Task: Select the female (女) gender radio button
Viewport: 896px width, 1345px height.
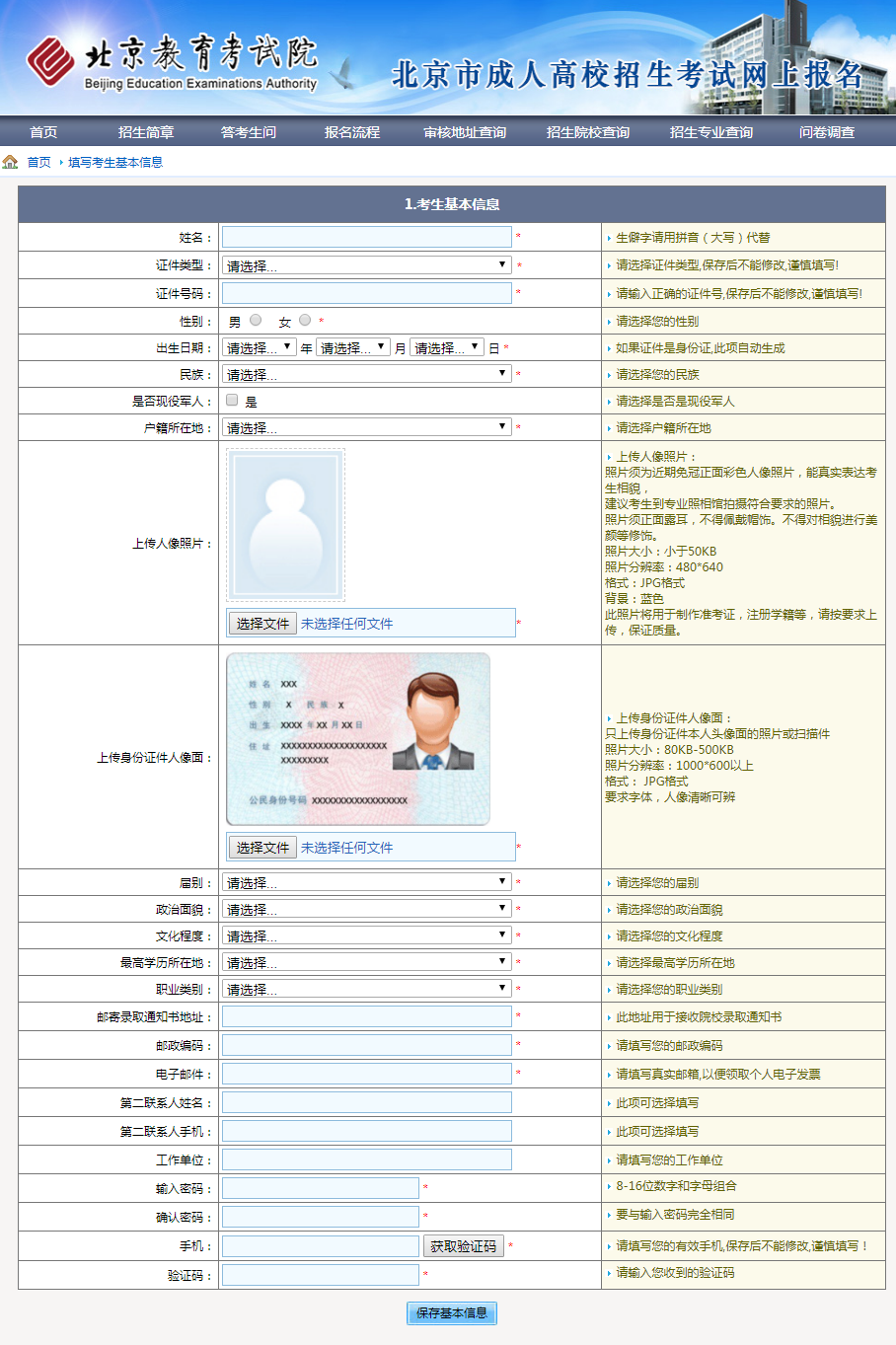Action: tap(305, 320)
